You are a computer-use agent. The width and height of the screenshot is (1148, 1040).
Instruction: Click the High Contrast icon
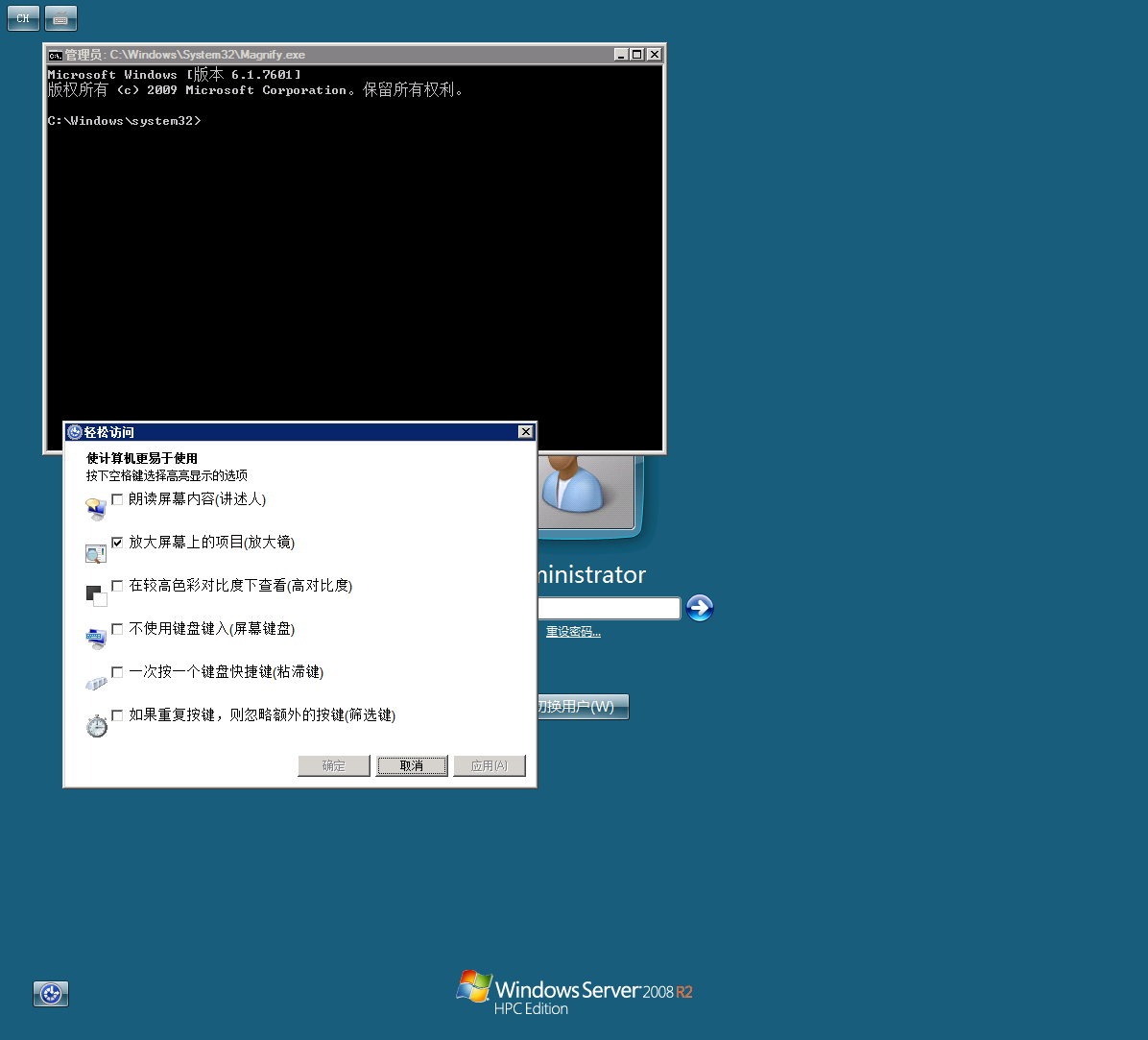pyautogui.click(x=96, y=595)
